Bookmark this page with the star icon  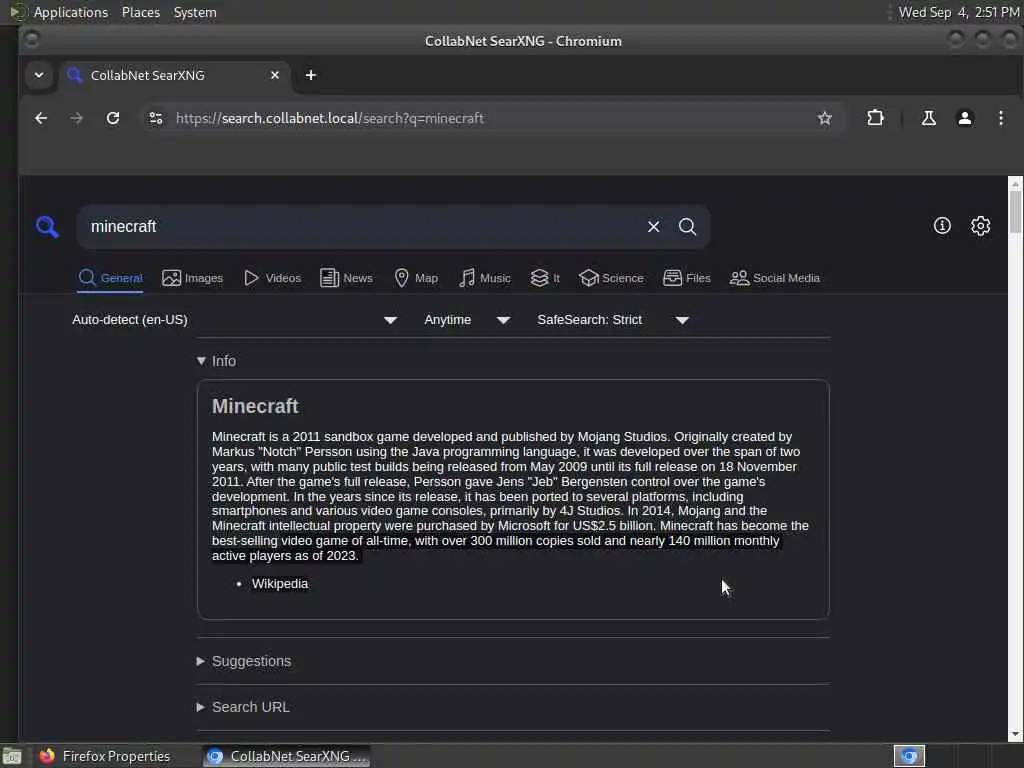tap(825, 118)
